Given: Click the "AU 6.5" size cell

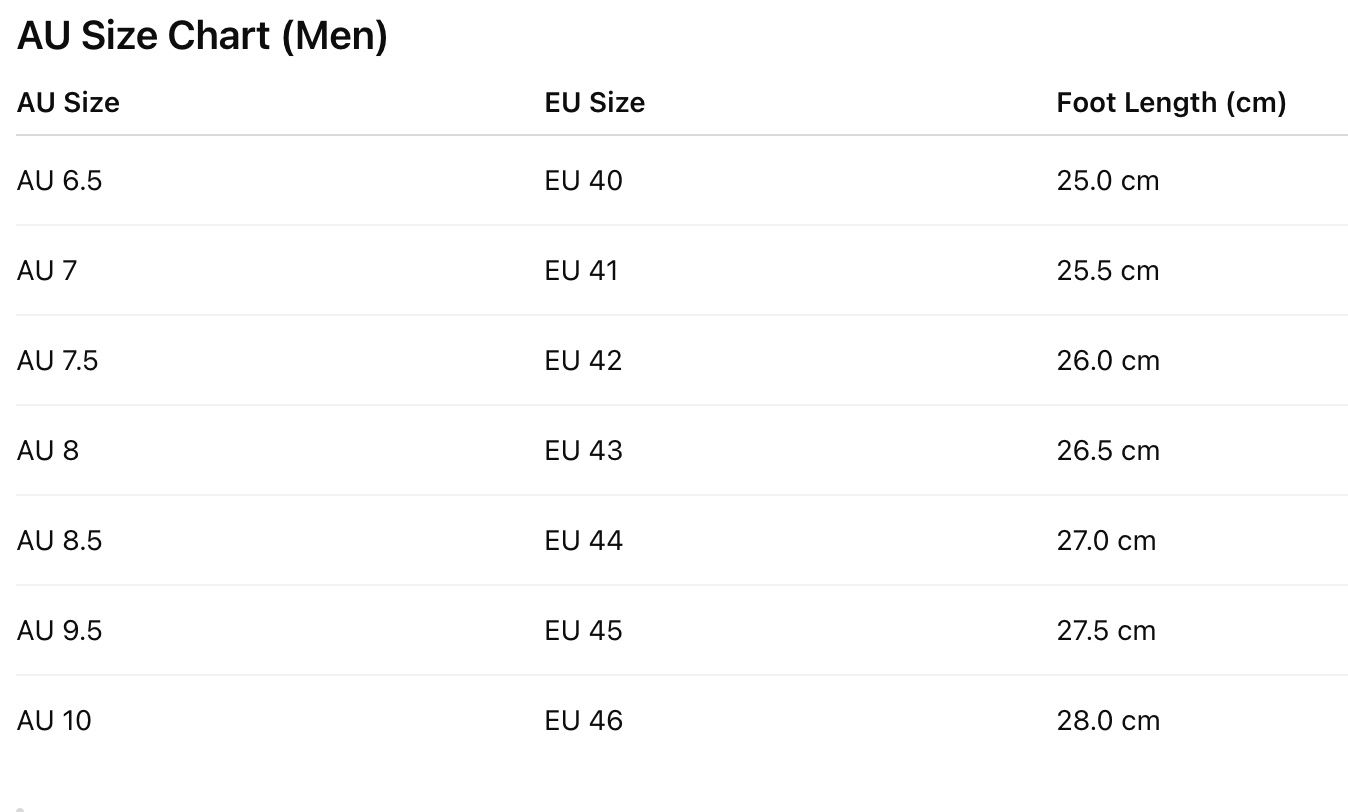Looking at the screenshot, I should point(60,181).
